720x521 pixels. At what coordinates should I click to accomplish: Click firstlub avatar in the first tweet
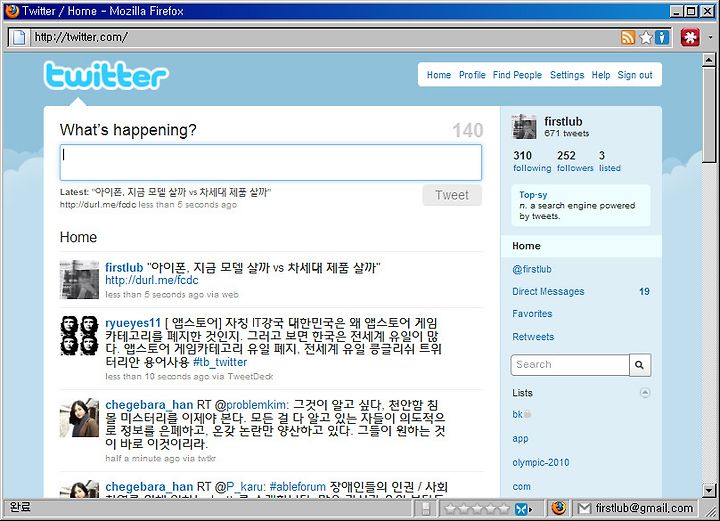coord(79,280)
